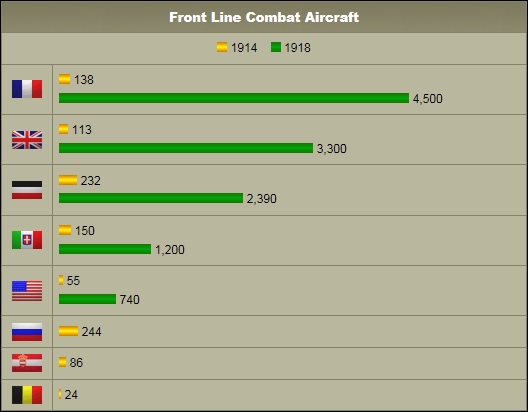Click the United Kingdom flag icon
The image size is (528, 412).
[x=27, y=140]
